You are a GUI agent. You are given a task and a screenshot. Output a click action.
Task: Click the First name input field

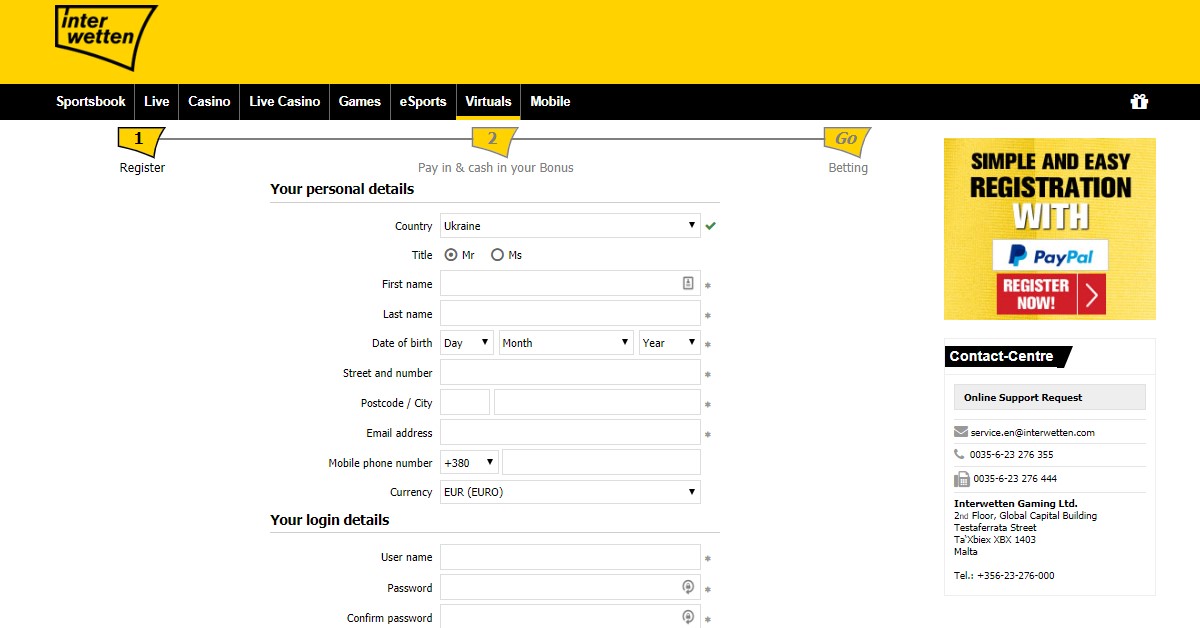[570, 284]
